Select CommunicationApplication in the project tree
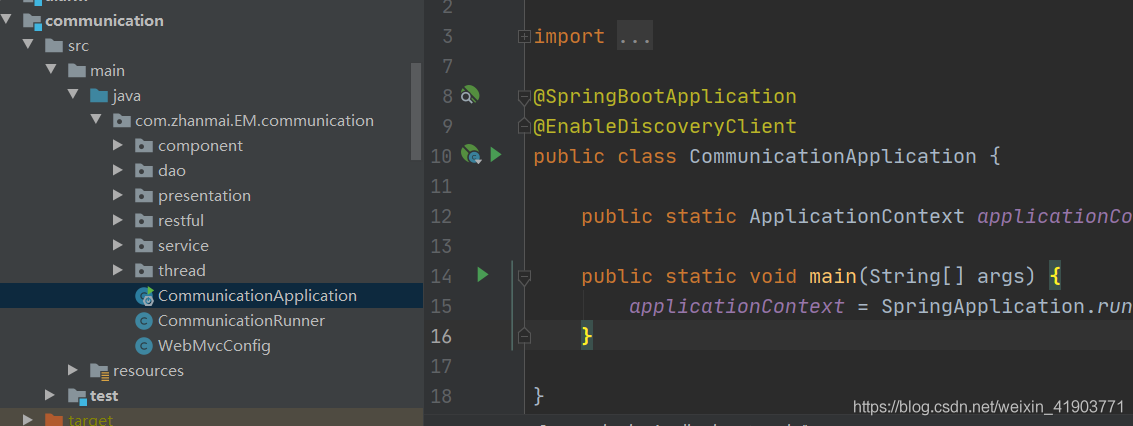Image resolution: width=1133 pixels, height=426 pixels. click(x=212, y=295)
